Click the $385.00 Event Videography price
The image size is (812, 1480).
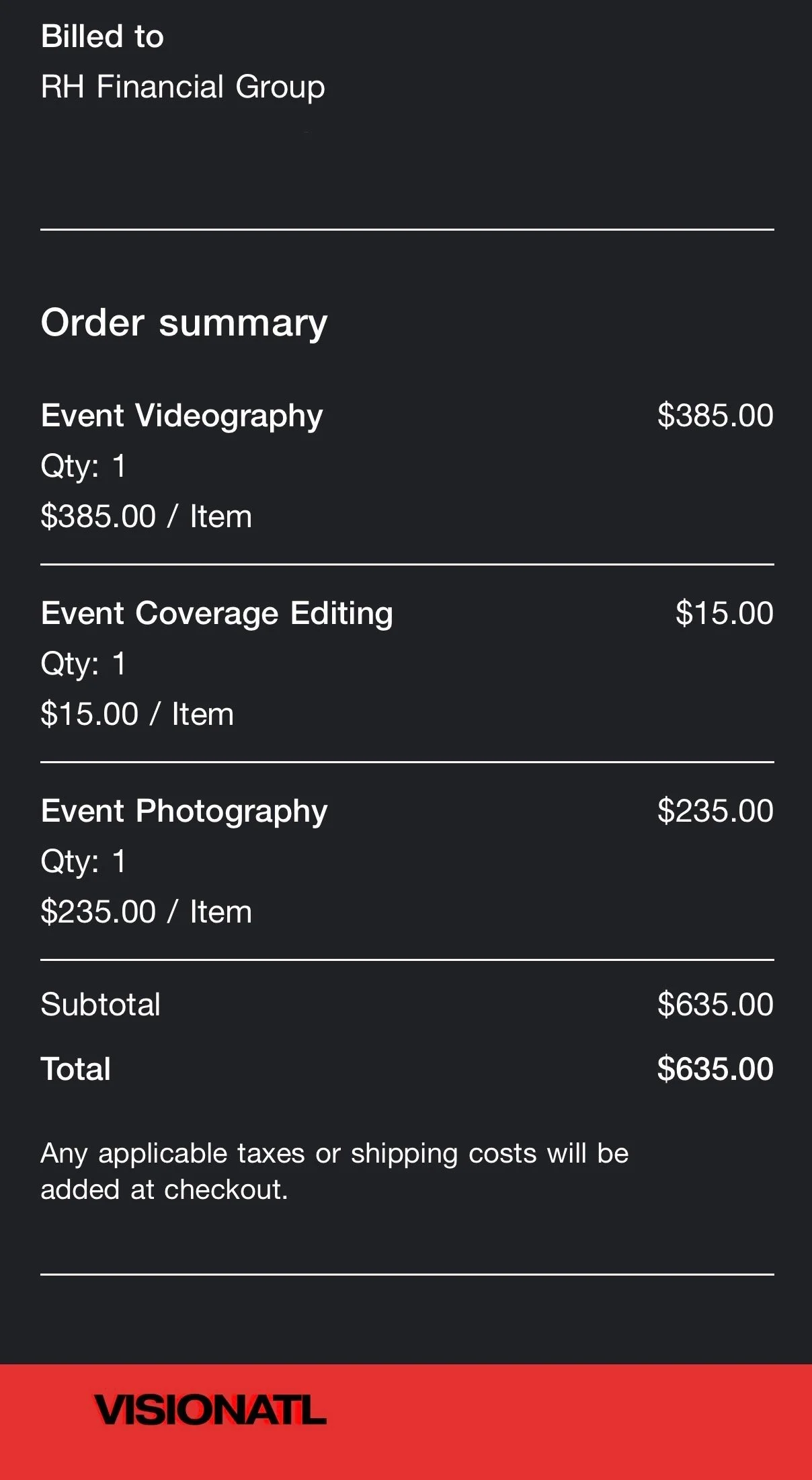pos(715,416)
